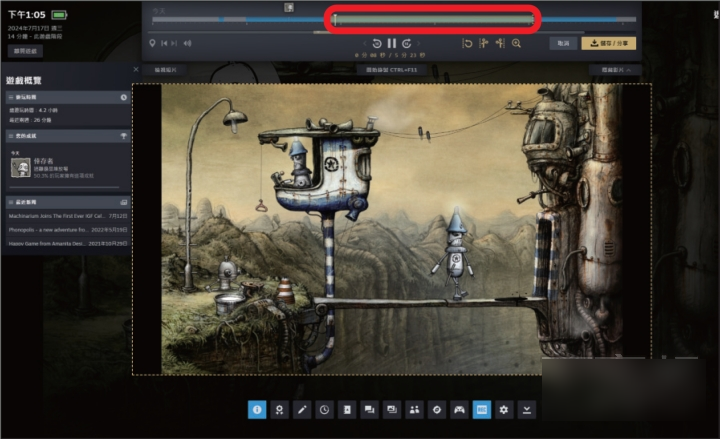Viewport: 720px width, 439px height.
Task: Add a timeline marker with the pin icon
Action: click(x=152, y=43)
